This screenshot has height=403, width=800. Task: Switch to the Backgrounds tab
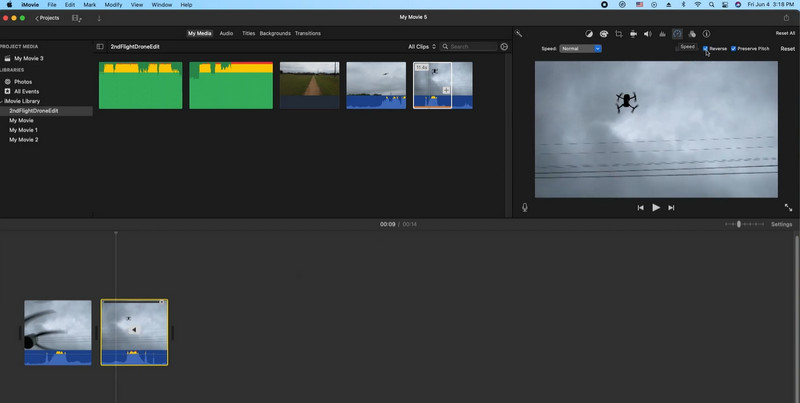(275, 34)
